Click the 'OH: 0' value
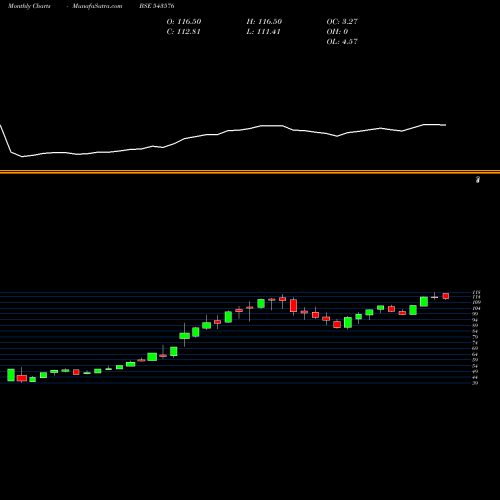 pos(337,32)
